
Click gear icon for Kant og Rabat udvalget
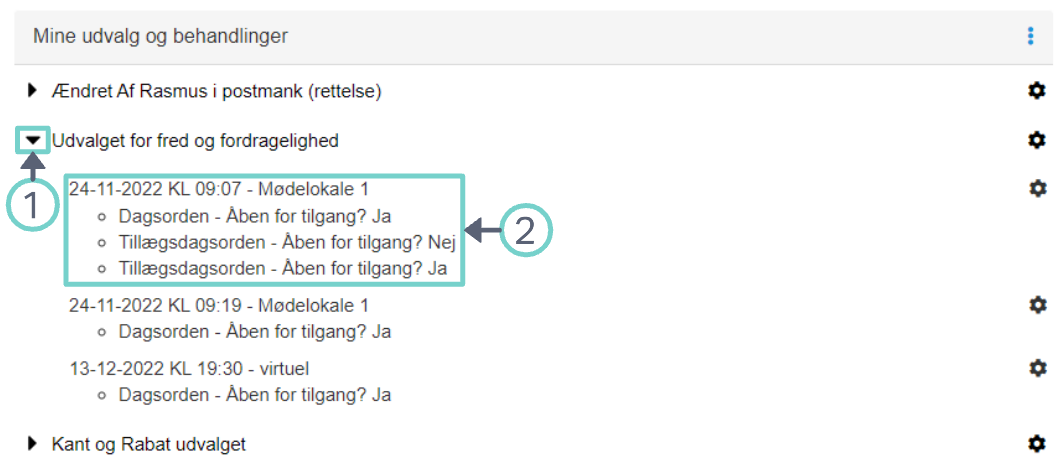point(1037,443)
